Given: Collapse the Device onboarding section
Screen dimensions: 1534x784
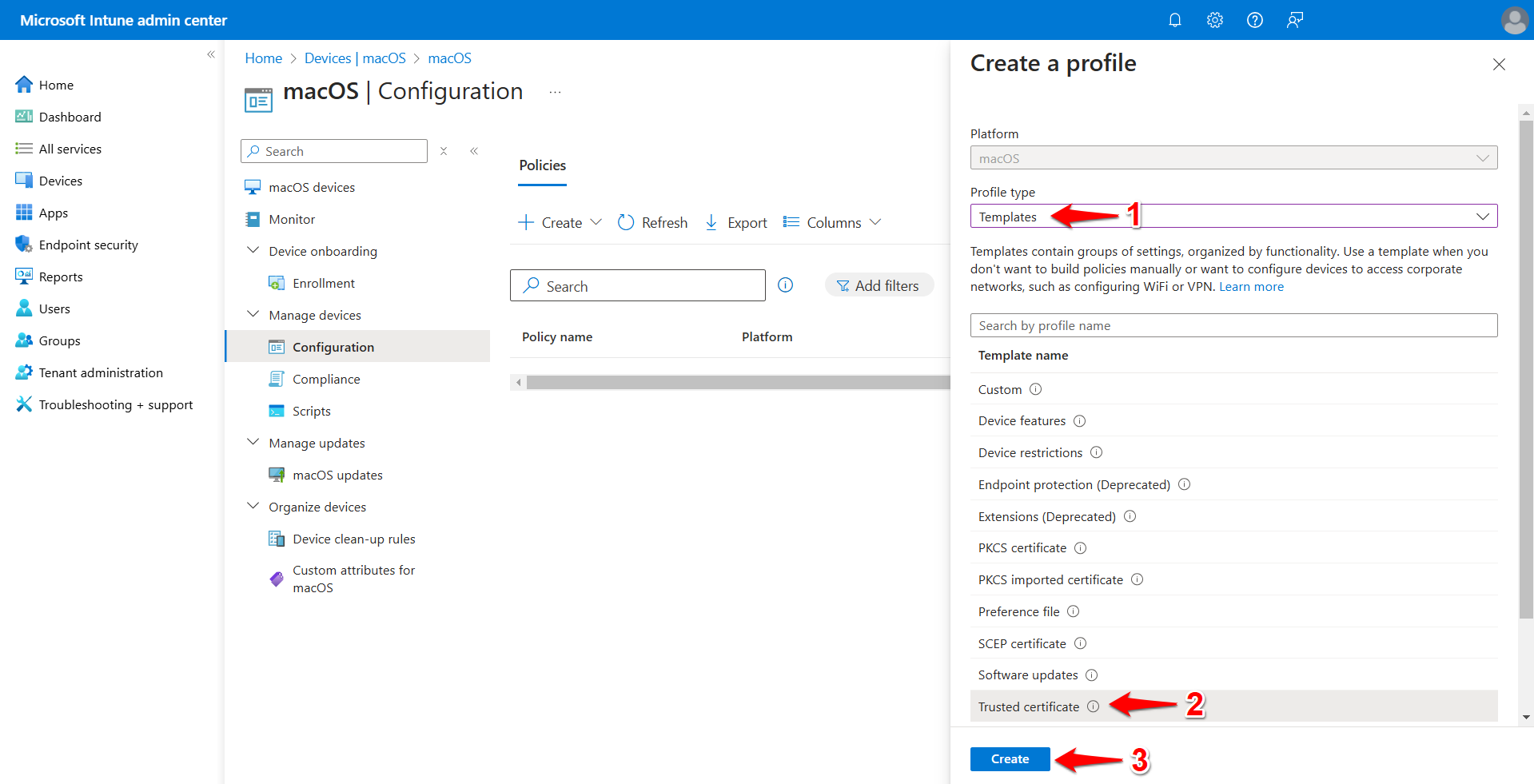Looking at the screenshot, I should [253, 250].
